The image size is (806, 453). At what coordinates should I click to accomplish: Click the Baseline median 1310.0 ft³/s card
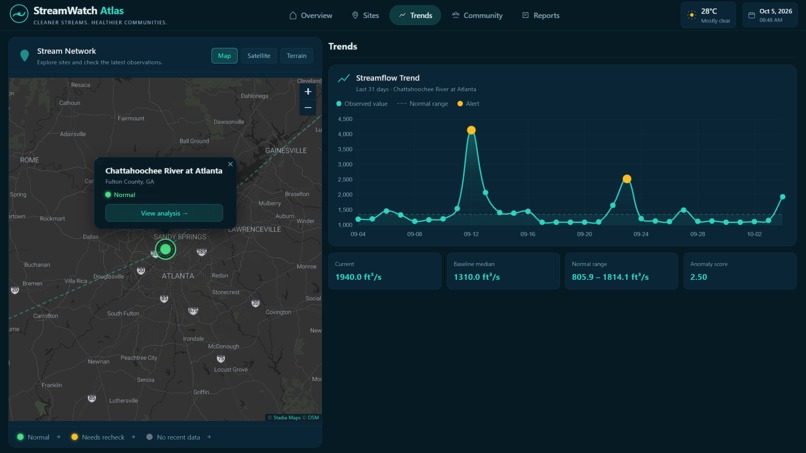pos(503,271)
